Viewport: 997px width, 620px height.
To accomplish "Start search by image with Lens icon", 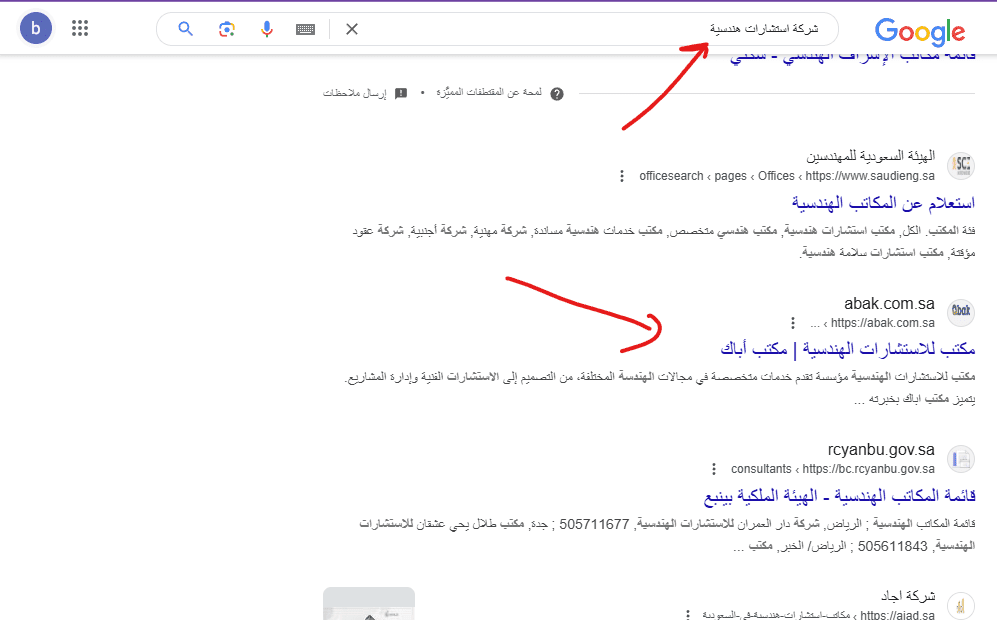I will pyautogui.click(x=226, y=29).
